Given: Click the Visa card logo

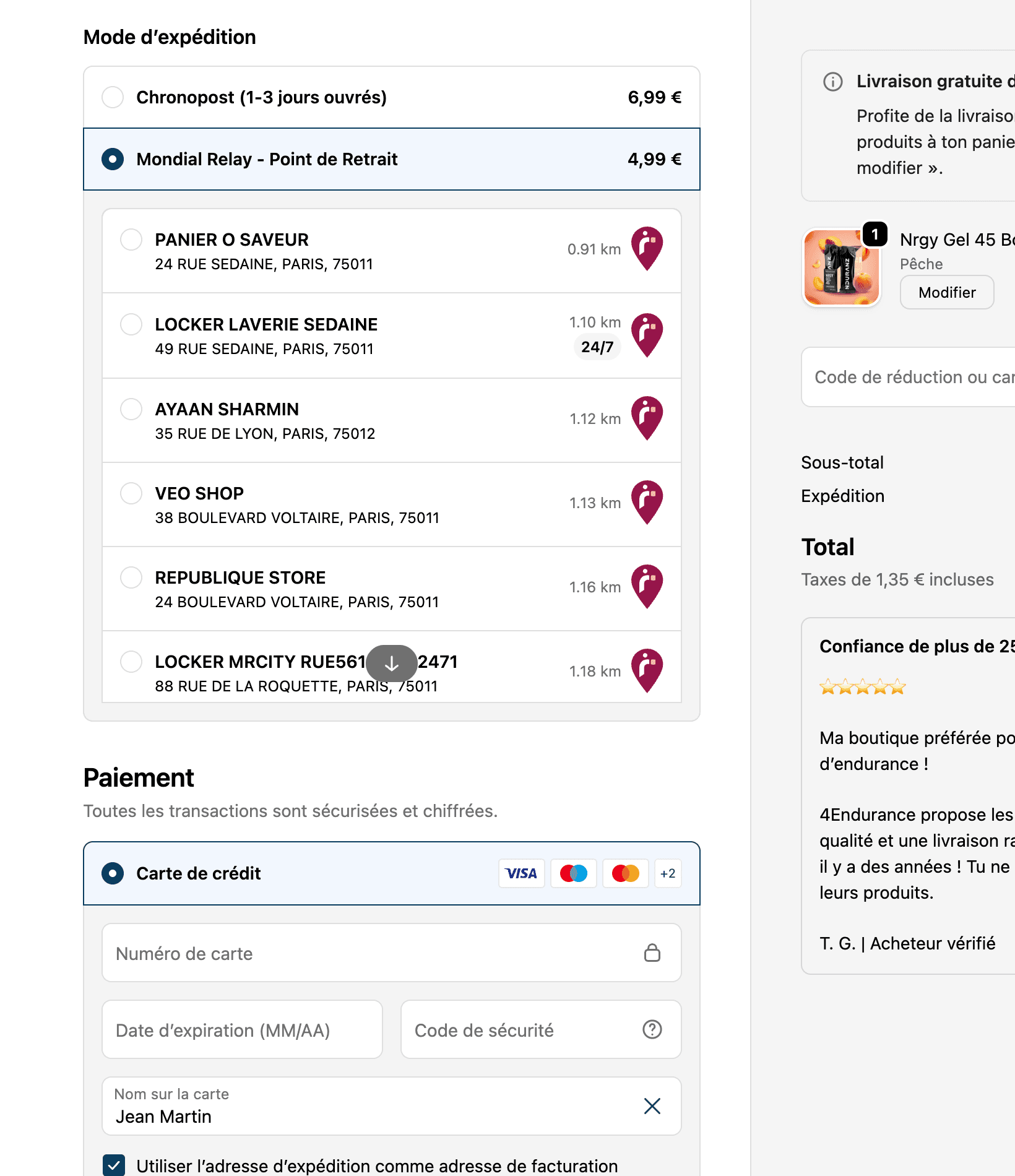Looking at the screenshot, I should [x=522, y=873].
